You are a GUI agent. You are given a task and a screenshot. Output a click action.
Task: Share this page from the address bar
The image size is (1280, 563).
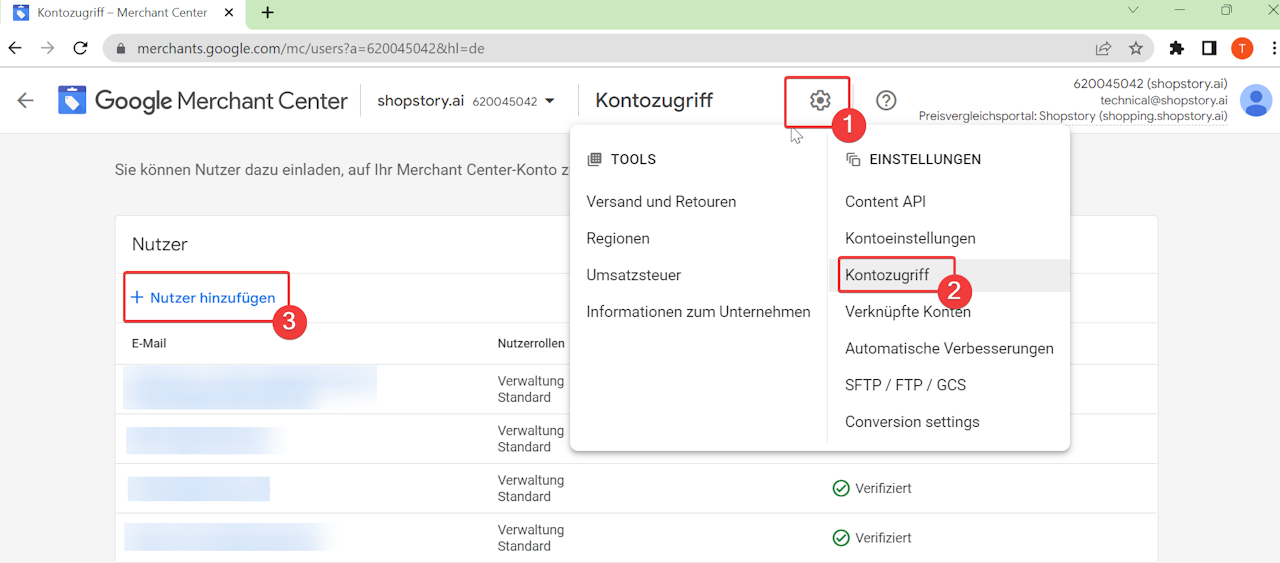(1103, 48)
